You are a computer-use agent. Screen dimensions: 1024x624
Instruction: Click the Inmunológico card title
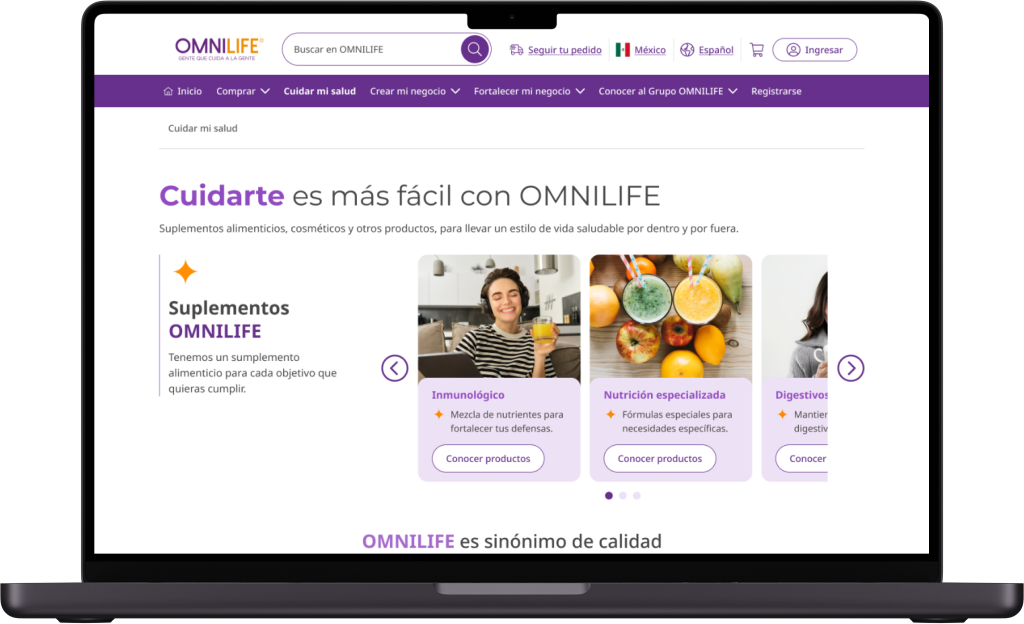[468, 395]
